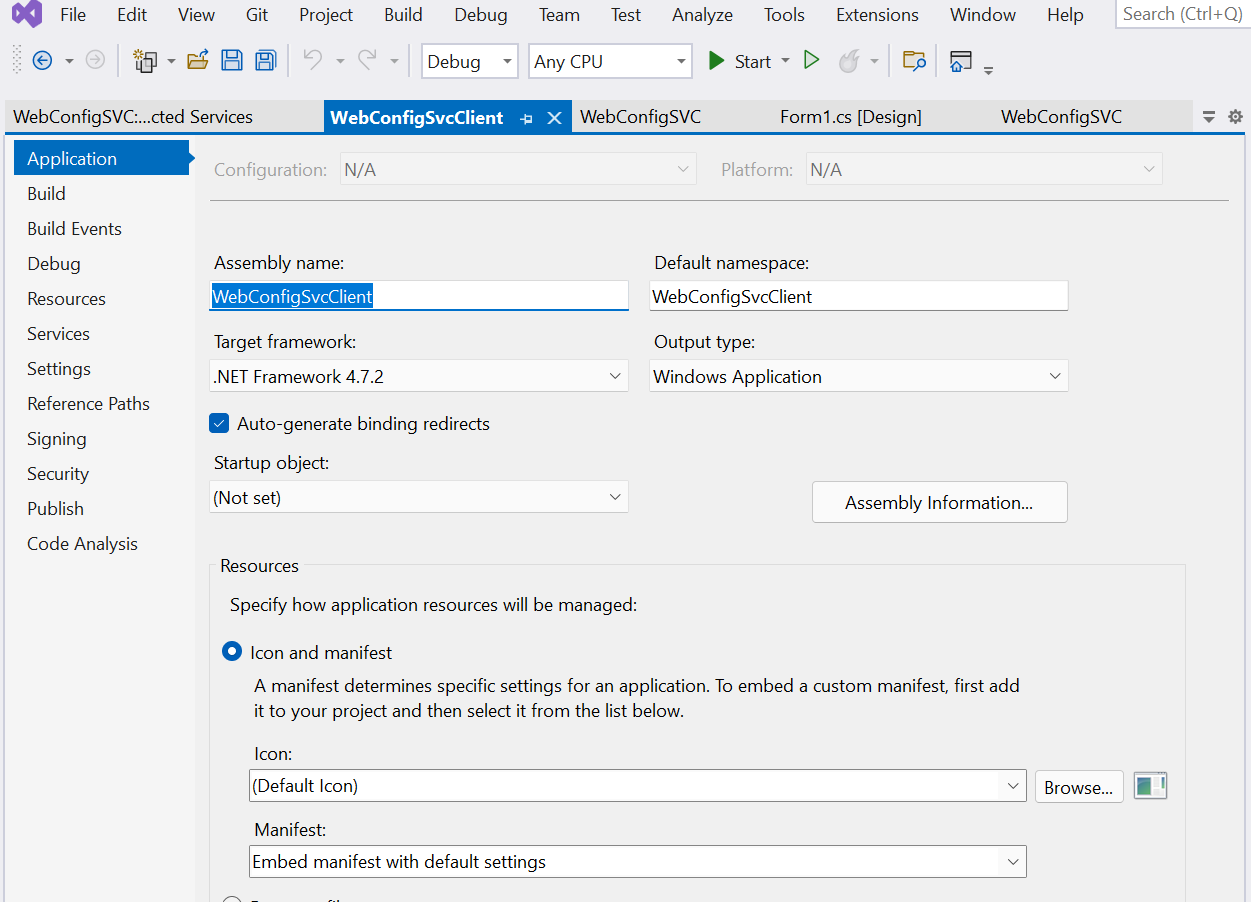Click the Hot Reload flame icon
This screenshot has height=902, width=1251.
[848, 61]
